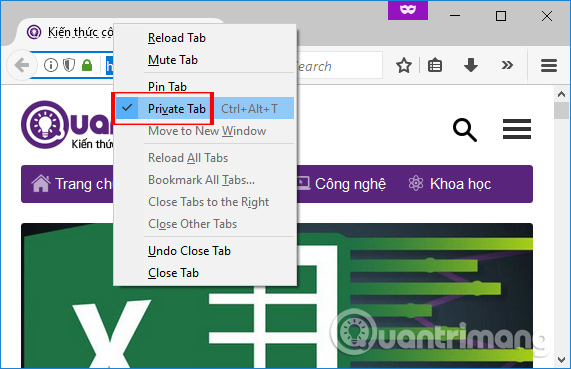Click the Quantrimang logo

67,125
